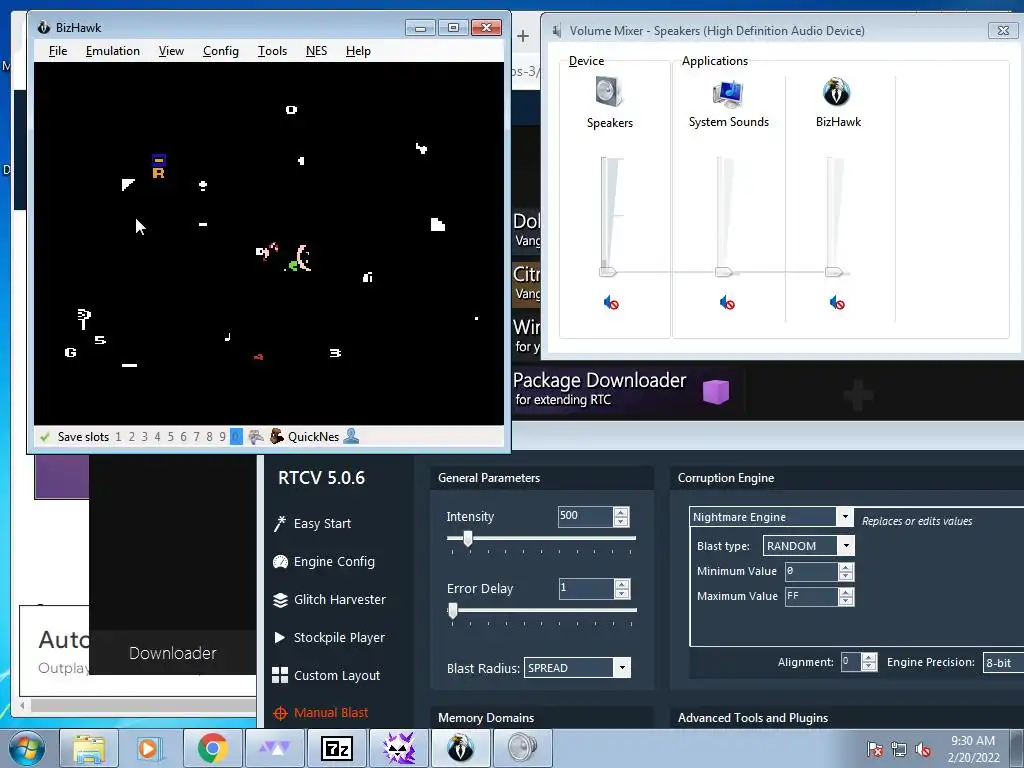1024x768 pixels.
Task: Click the BizHawk app icon in Volume Mixer
Action: pyautogui.click(x=837, y=92)
